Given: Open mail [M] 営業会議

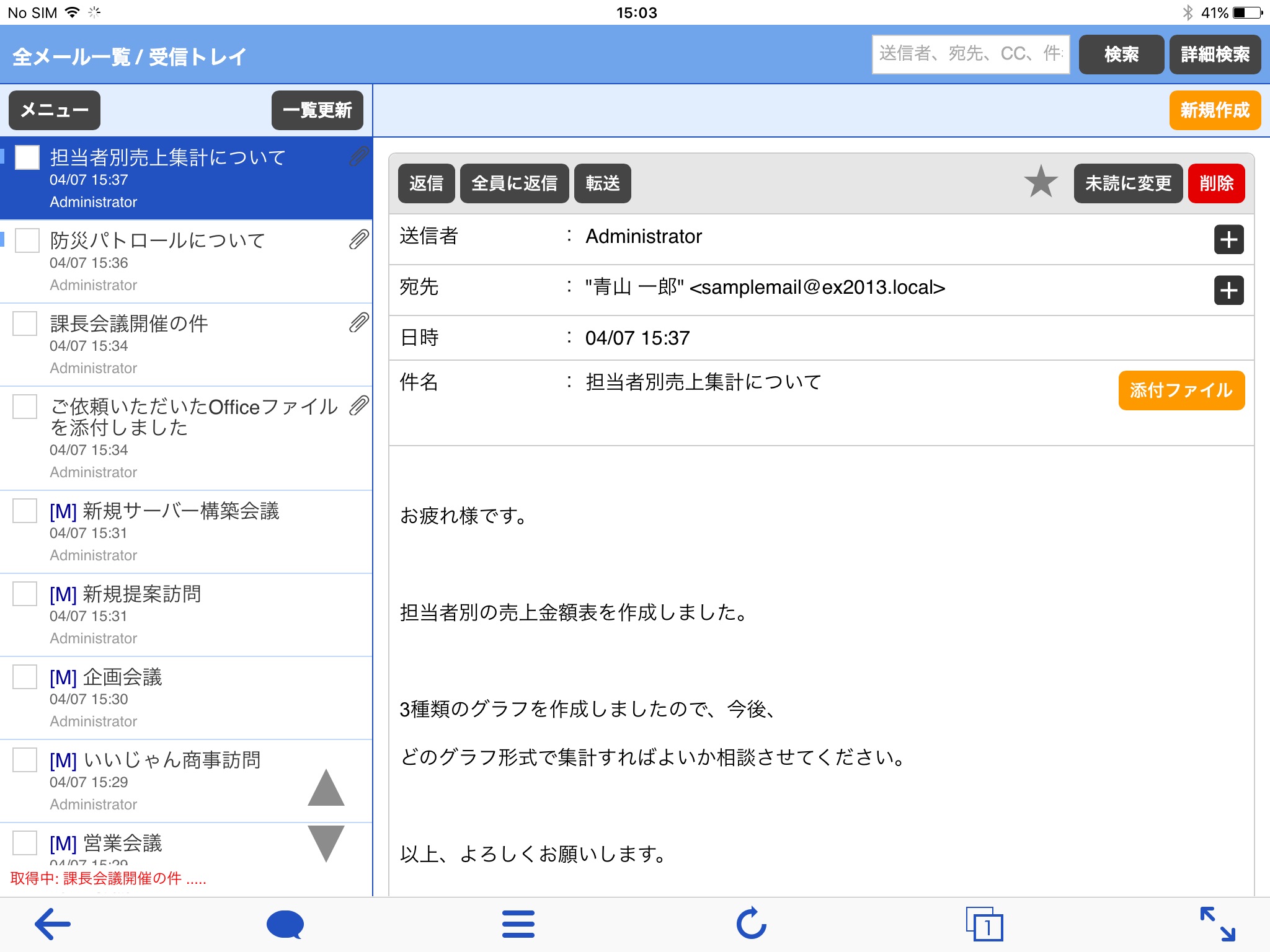Looking at the screenshot, I should click(186, 846).
